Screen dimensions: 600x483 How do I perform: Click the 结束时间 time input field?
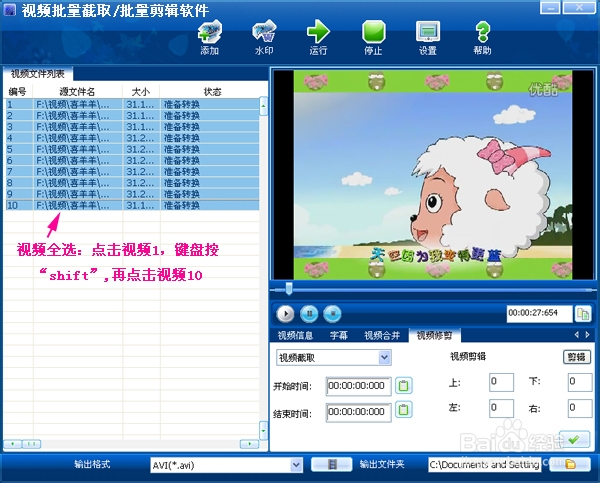pos(359,412)
